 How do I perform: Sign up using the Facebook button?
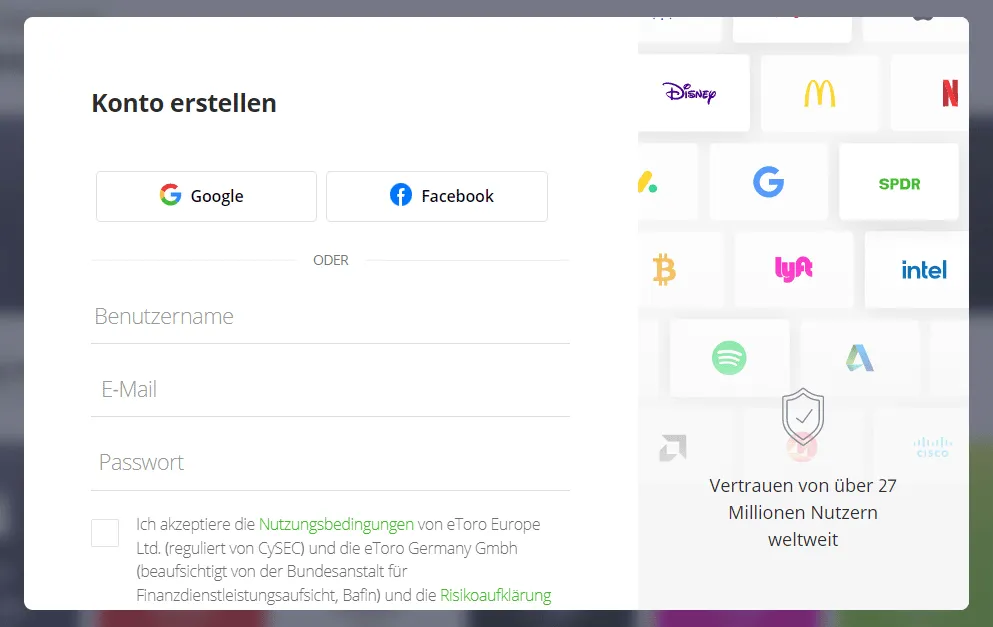click(x=436, y=196)
